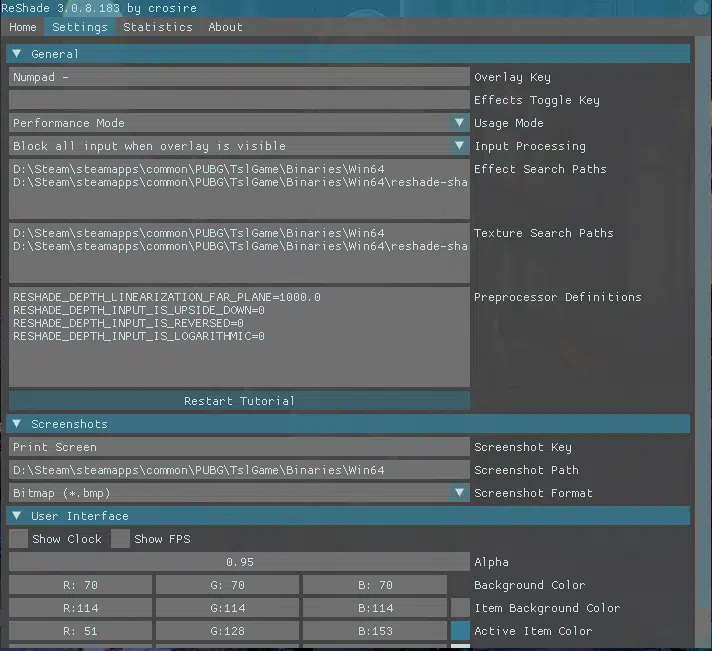The image size is (712, 651).
Task: Click the Overlay Key field showing Numpad -
Action: (x=239, y=77)
